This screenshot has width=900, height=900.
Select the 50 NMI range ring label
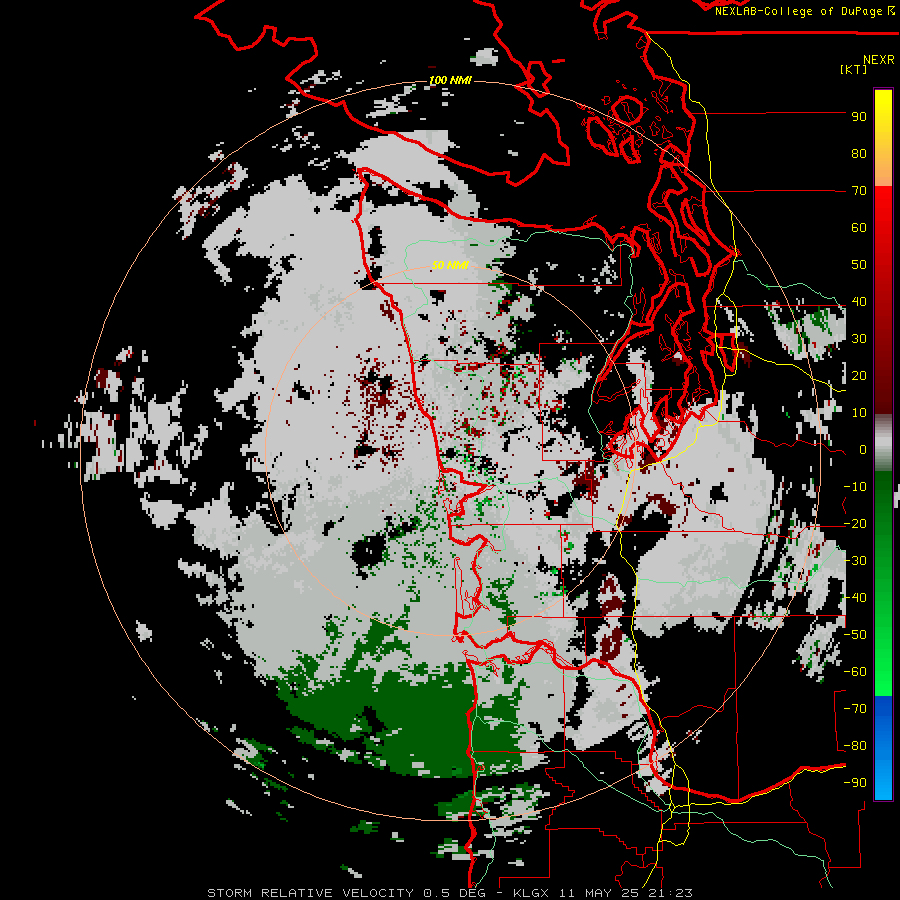coord(451,265)
